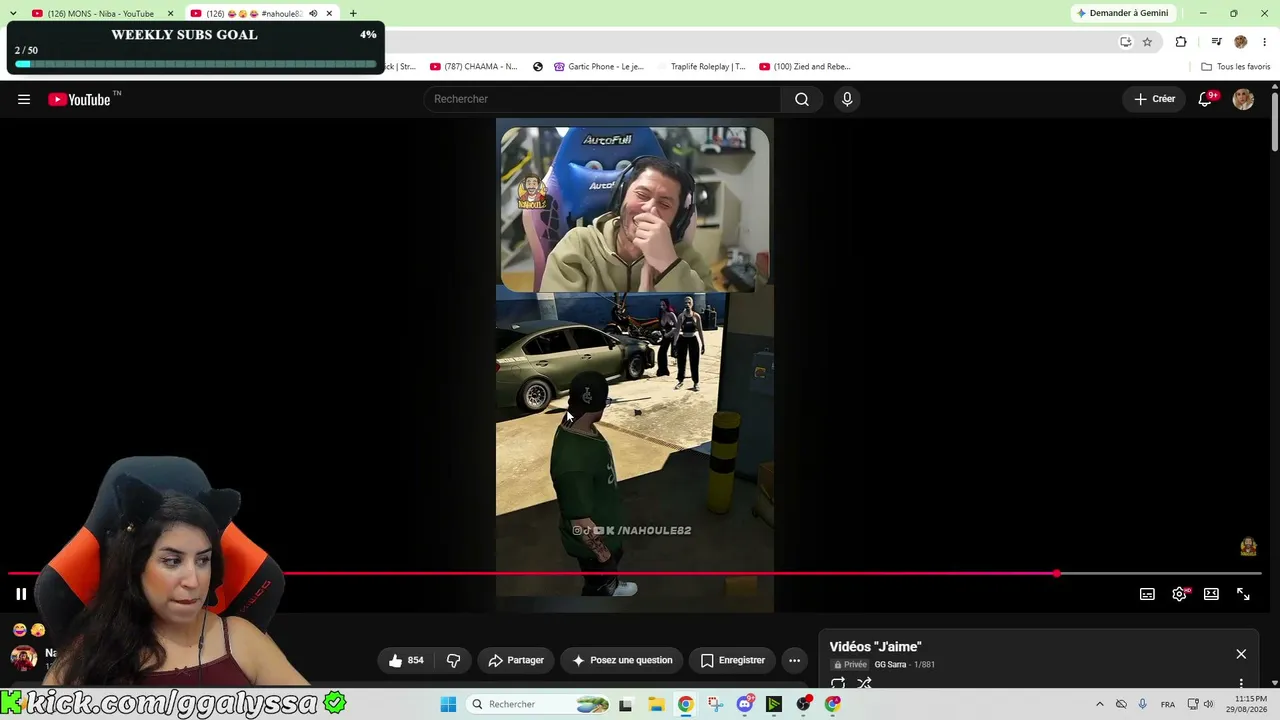Toggle subtitles on the video player
This screenshot has height=720, width=1280.
point(1147,594)
